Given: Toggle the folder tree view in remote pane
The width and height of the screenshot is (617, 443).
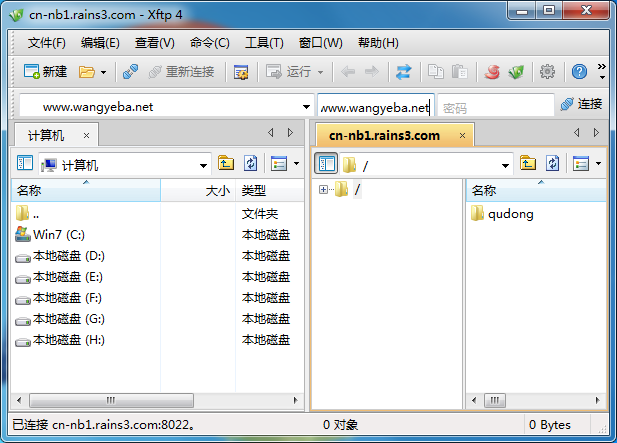Looking at the screenshot, I should click(326, 164).
